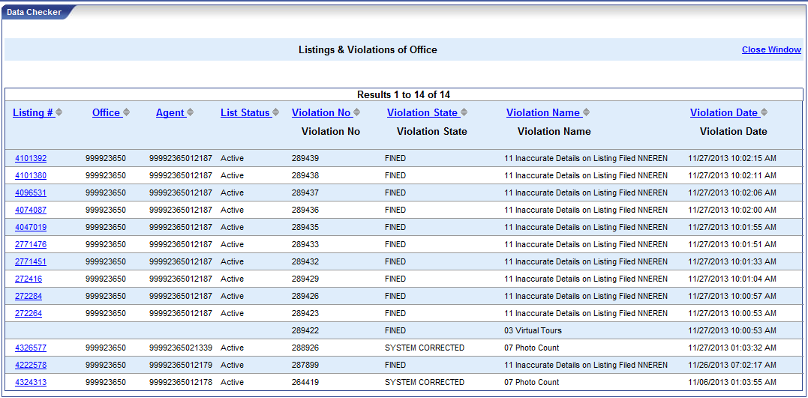808x398 pixels.
Task: Click SYSTEM CORRECTED state for violation 264419
Action: pyautogui.click(x=424, y=382)
